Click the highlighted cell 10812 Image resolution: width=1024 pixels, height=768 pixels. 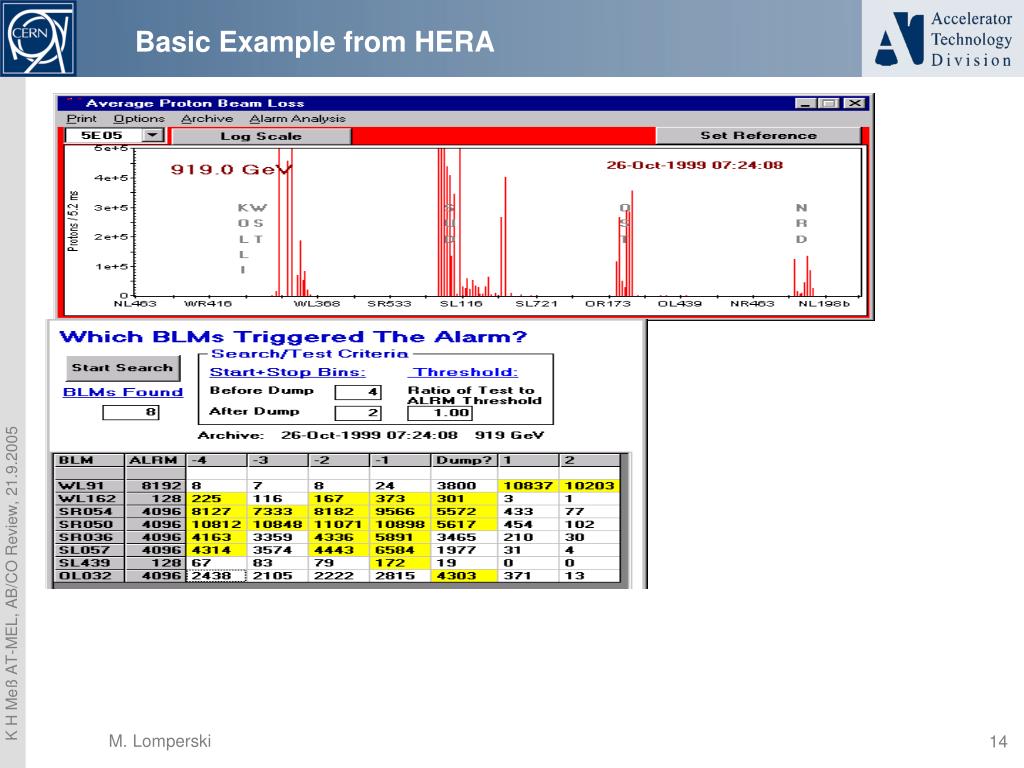pos(216,524)
